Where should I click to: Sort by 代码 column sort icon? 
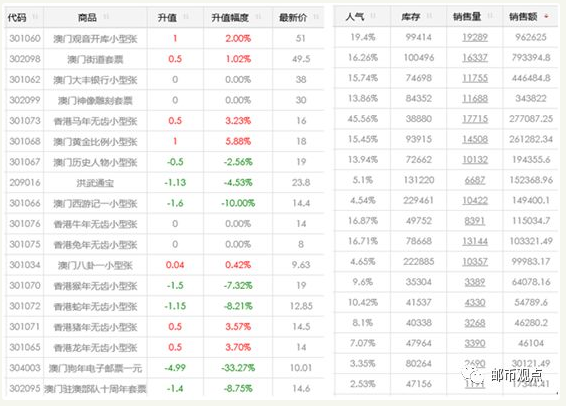[35, 17]
